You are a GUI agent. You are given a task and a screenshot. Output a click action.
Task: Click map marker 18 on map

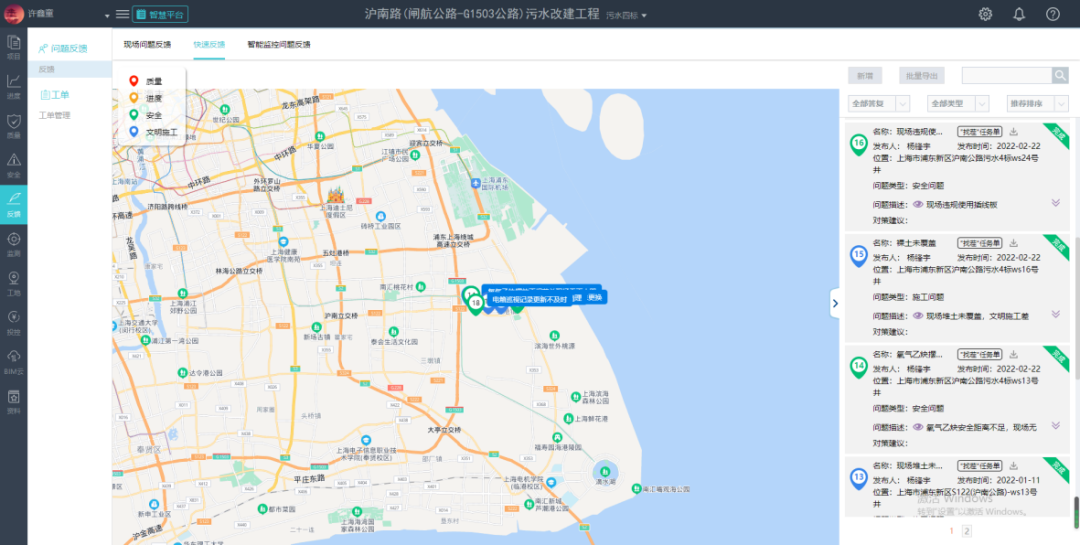pos(475,303)
